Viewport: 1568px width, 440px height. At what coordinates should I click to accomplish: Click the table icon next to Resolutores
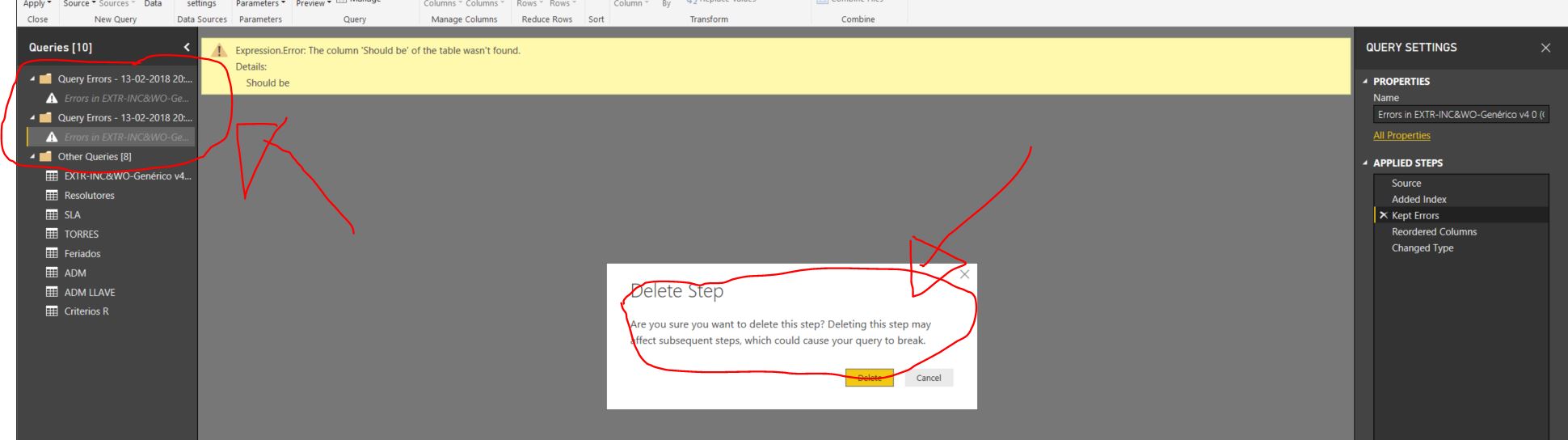click(52, 196)
